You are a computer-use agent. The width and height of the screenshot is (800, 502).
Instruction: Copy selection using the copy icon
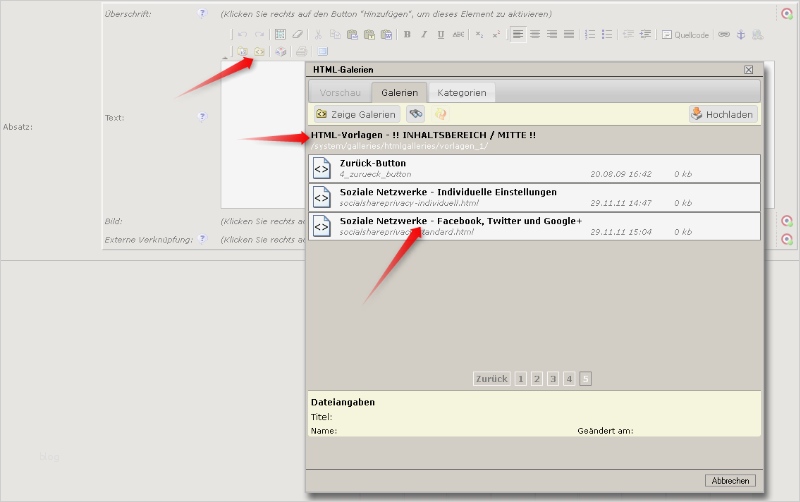coord(335,35)
